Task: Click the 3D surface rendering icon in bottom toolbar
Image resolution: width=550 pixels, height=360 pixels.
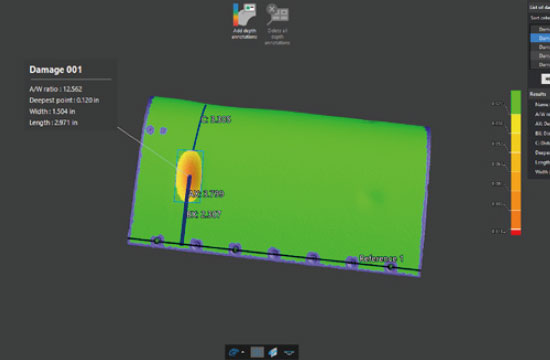Action: tap(273, 352)
